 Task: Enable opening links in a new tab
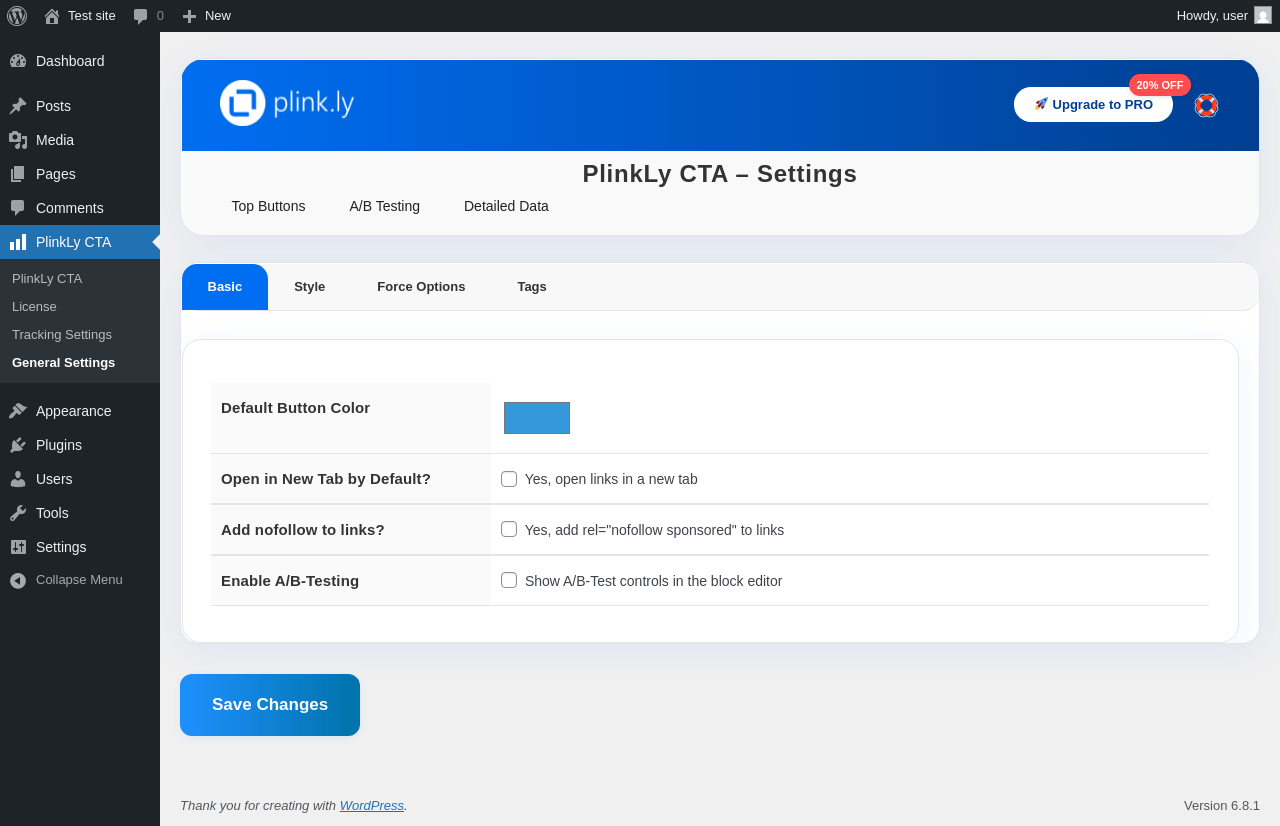tap(509, 479)
